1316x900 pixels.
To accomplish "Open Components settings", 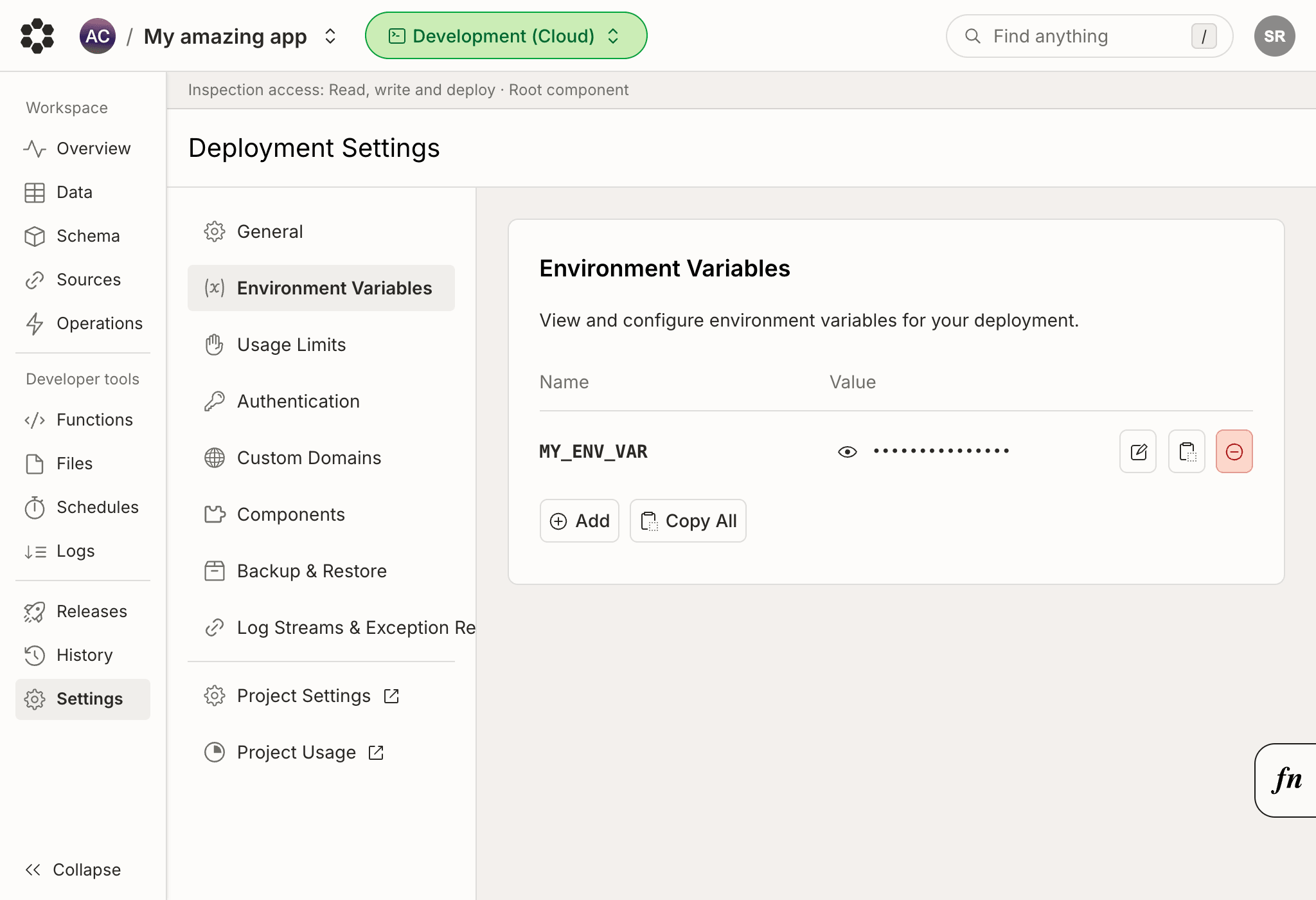I will [321, 514].
